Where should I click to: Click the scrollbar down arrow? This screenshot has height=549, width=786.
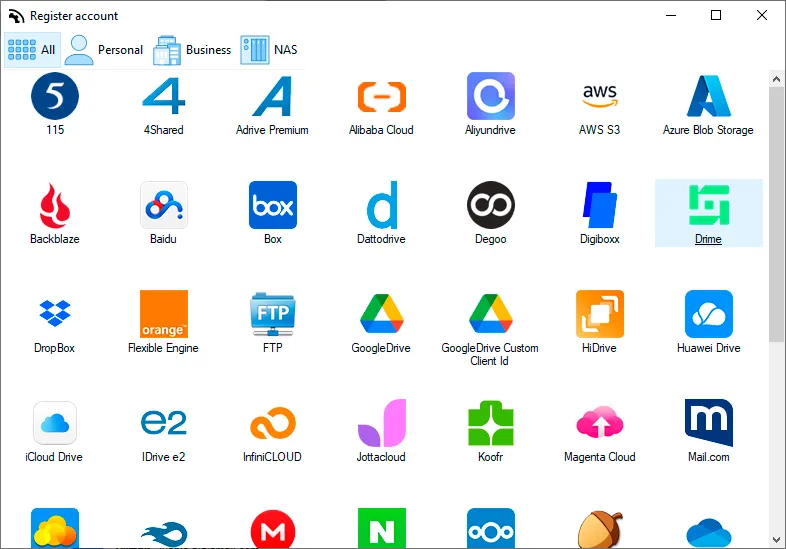click(x=776, y=540)
